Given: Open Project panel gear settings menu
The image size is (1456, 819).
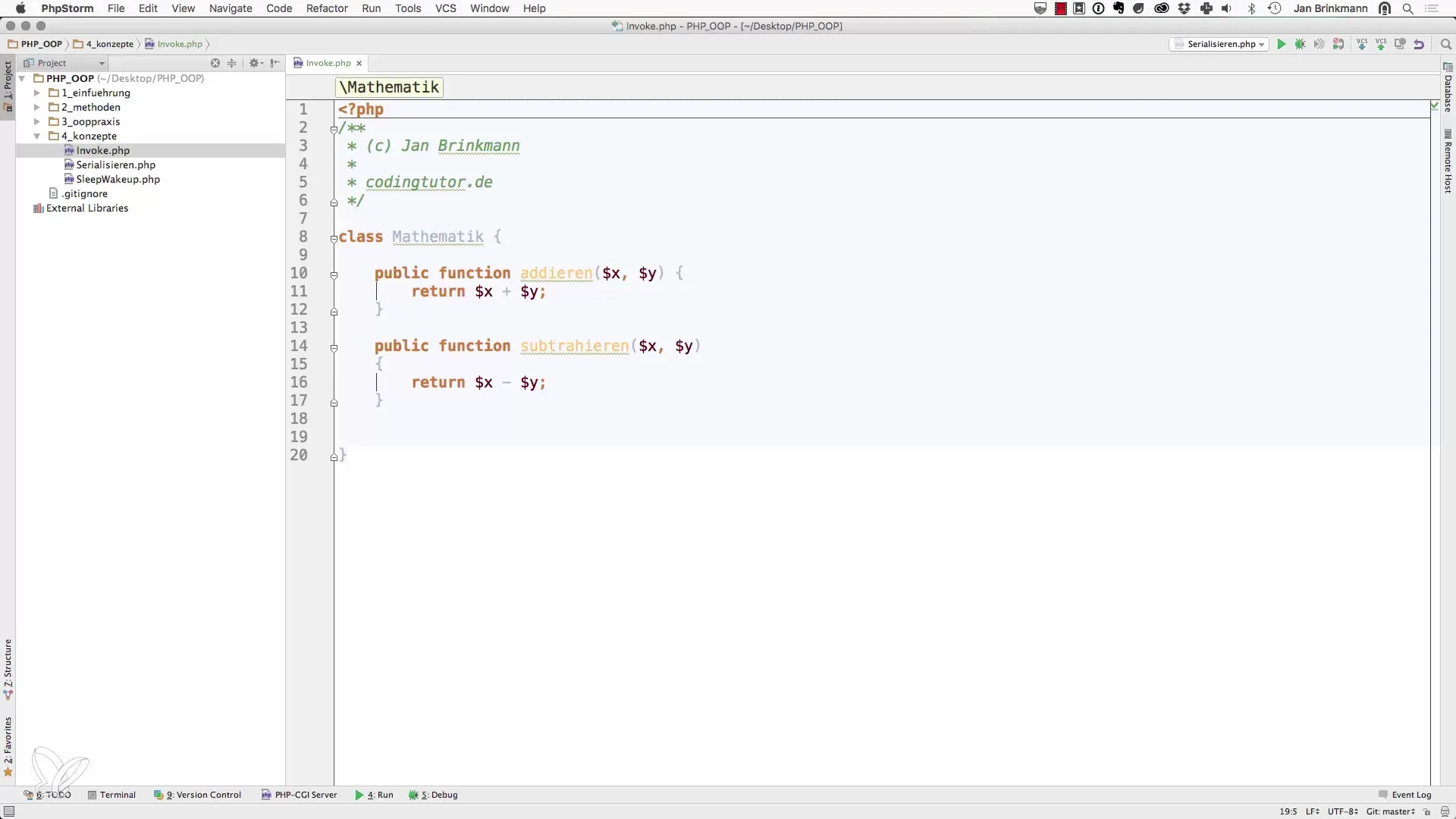Looking at the screenshot, I should [256, 63].
